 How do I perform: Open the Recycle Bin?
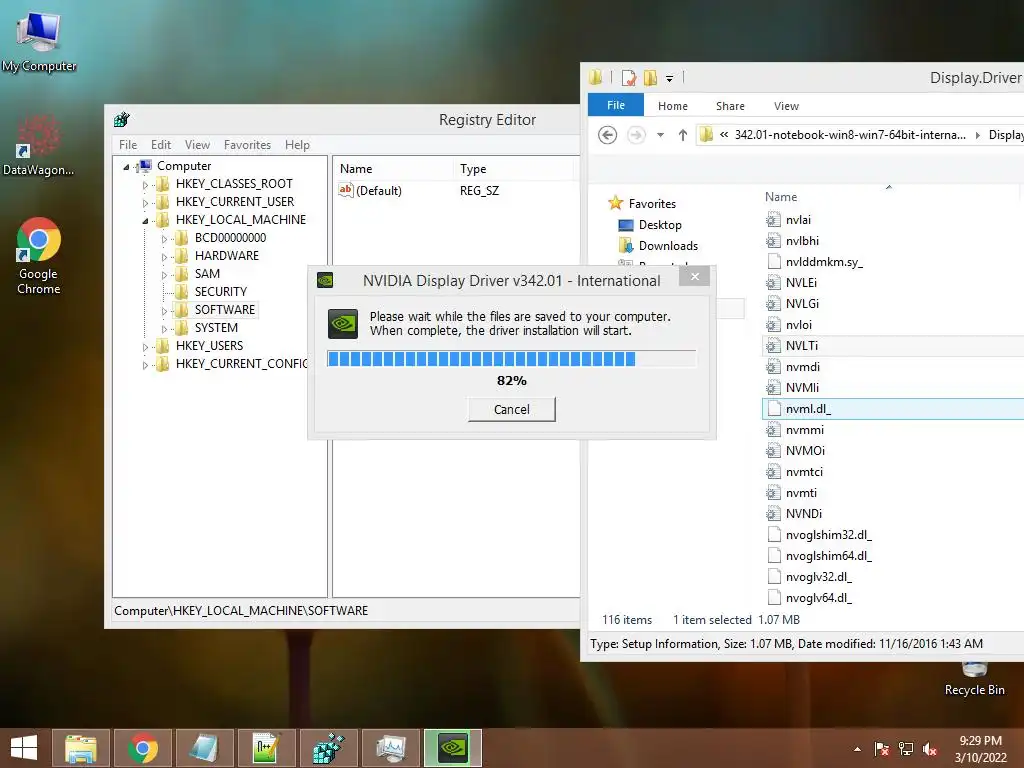pyautogui.click(x=974, y=679)
